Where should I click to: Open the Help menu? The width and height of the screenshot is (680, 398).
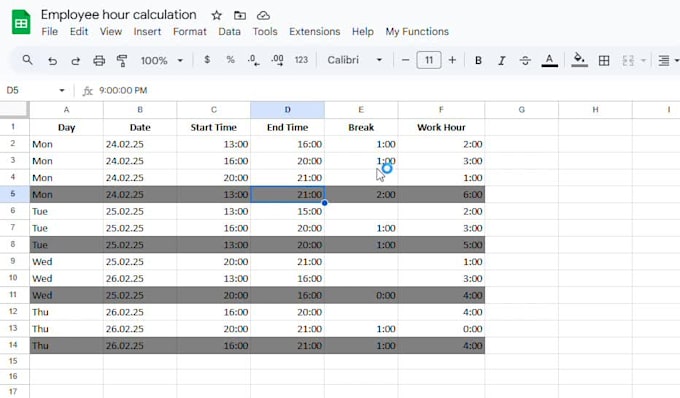[363, 32]
